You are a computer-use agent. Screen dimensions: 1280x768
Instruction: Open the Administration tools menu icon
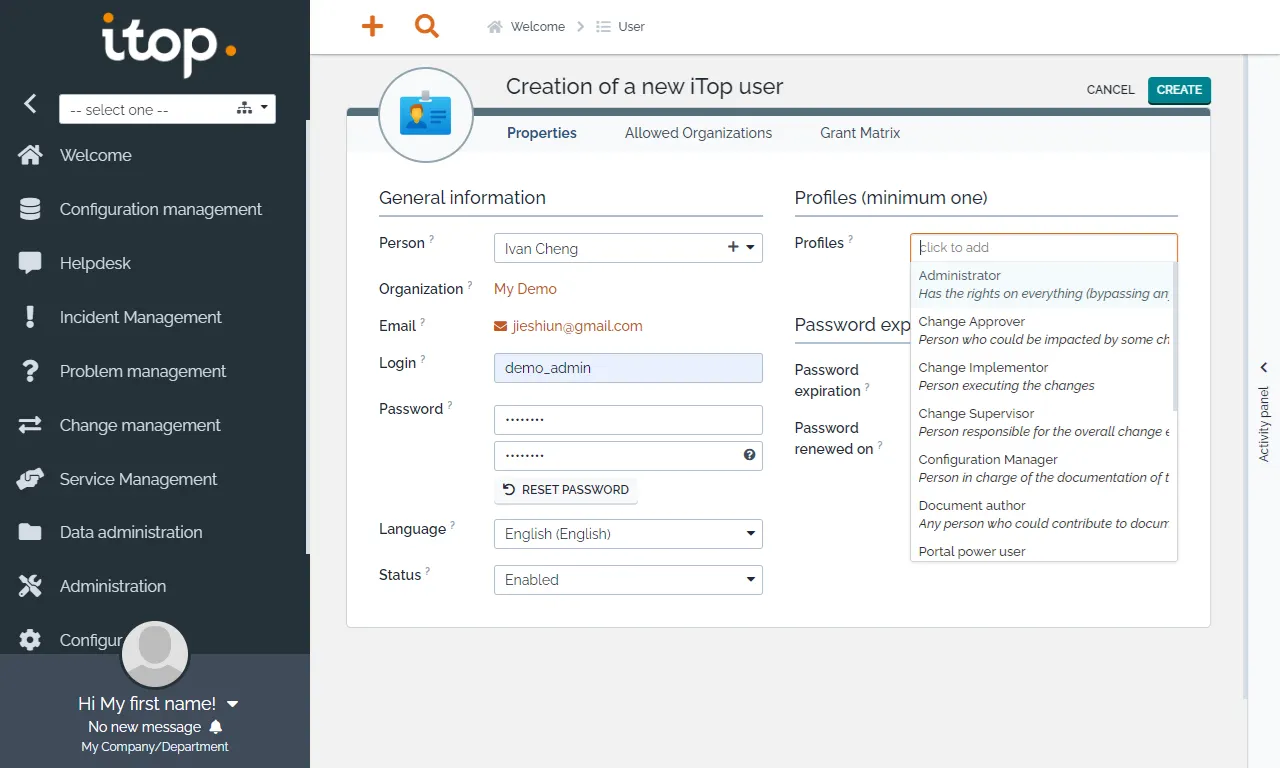[30, 586]
